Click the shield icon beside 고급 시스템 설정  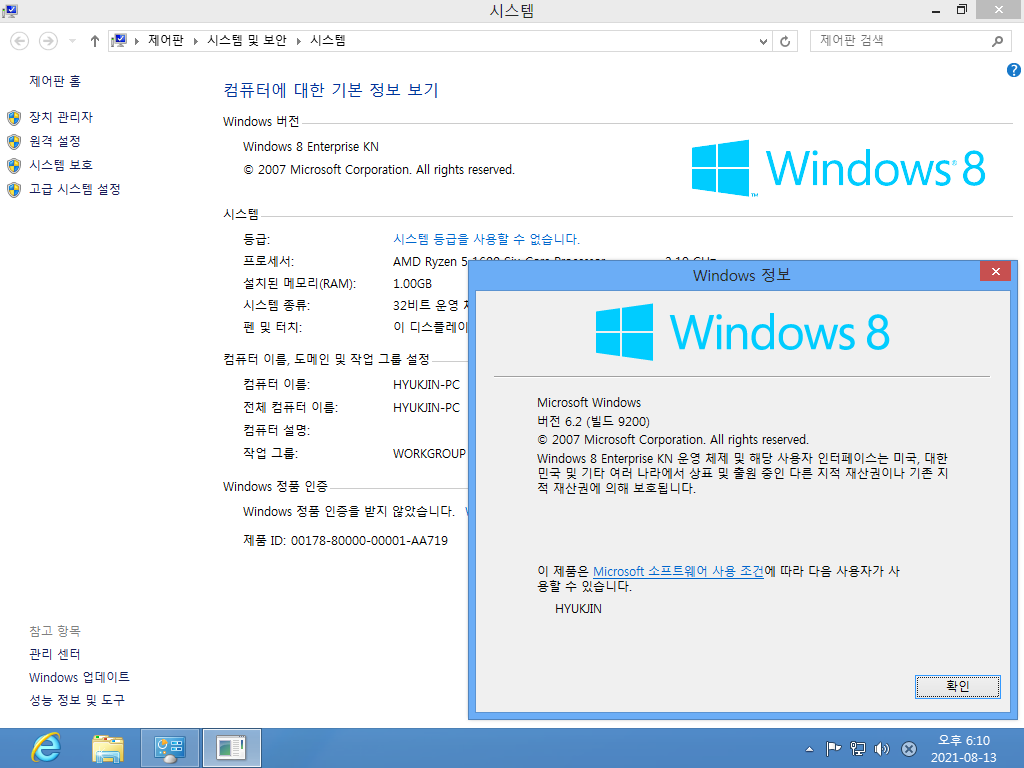point(14,190)
